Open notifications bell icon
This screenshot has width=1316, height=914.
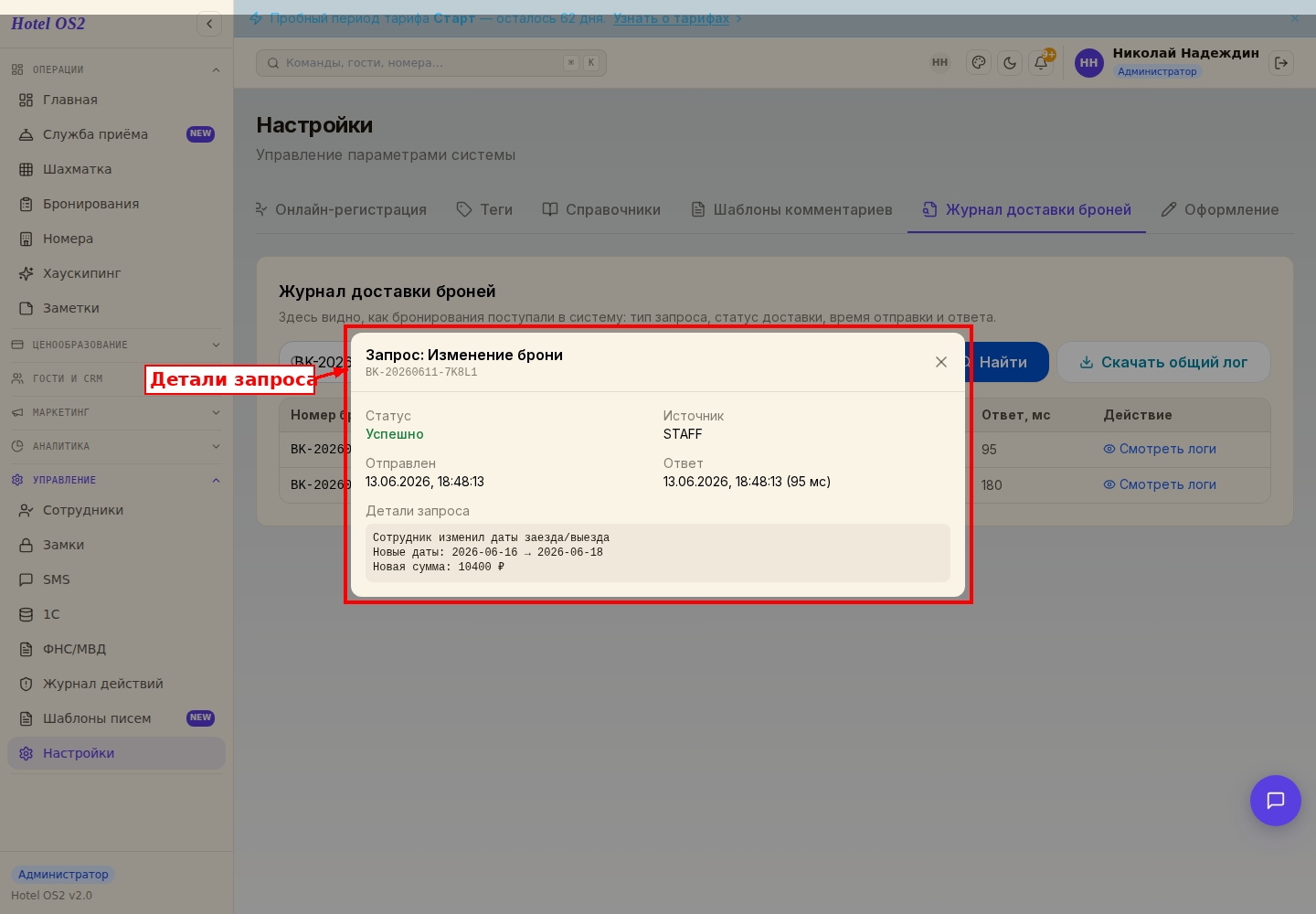(1041, 63)
